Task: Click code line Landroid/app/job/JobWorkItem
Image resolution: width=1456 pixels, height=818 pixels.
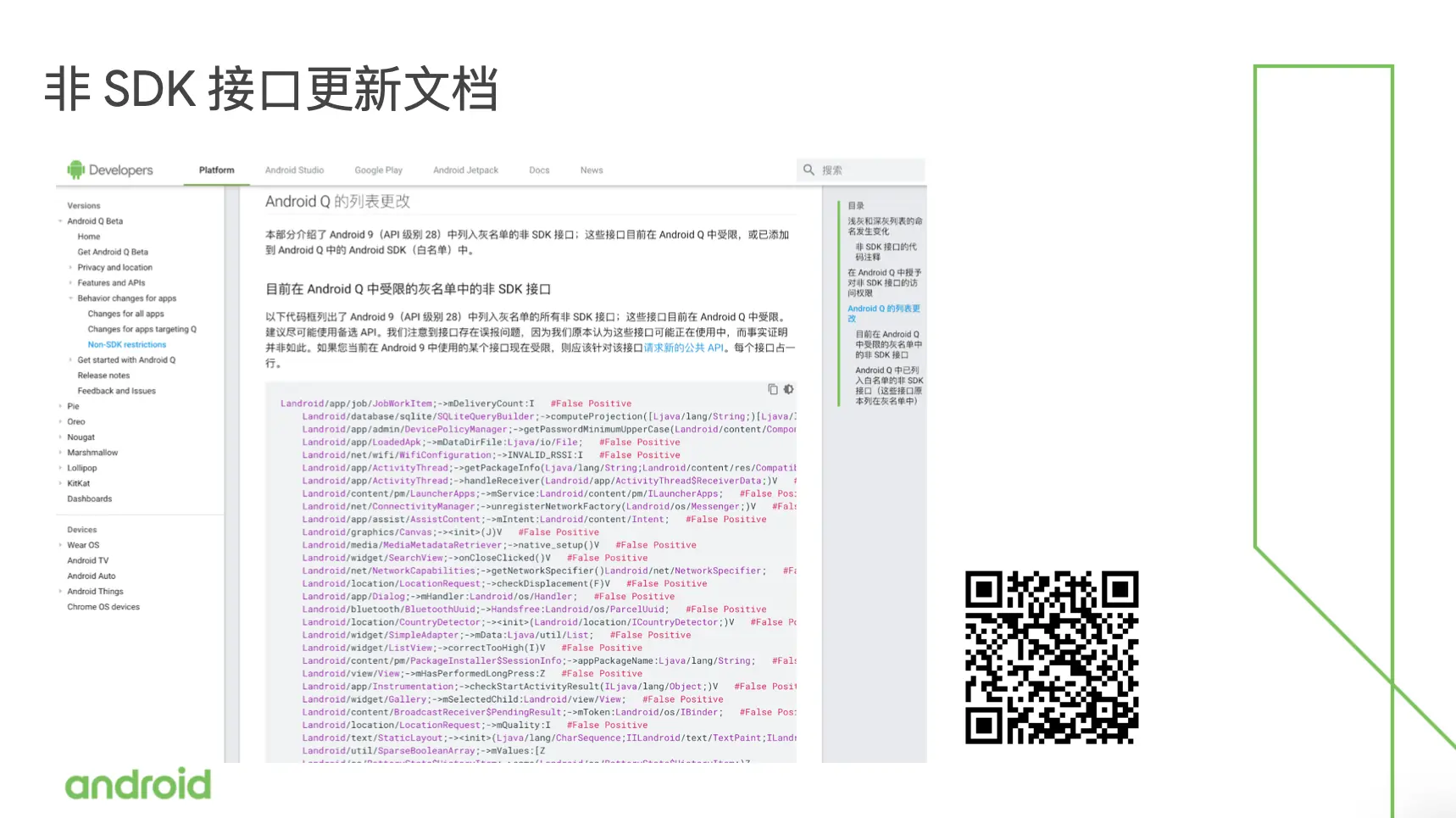Action: coord(456,403)
